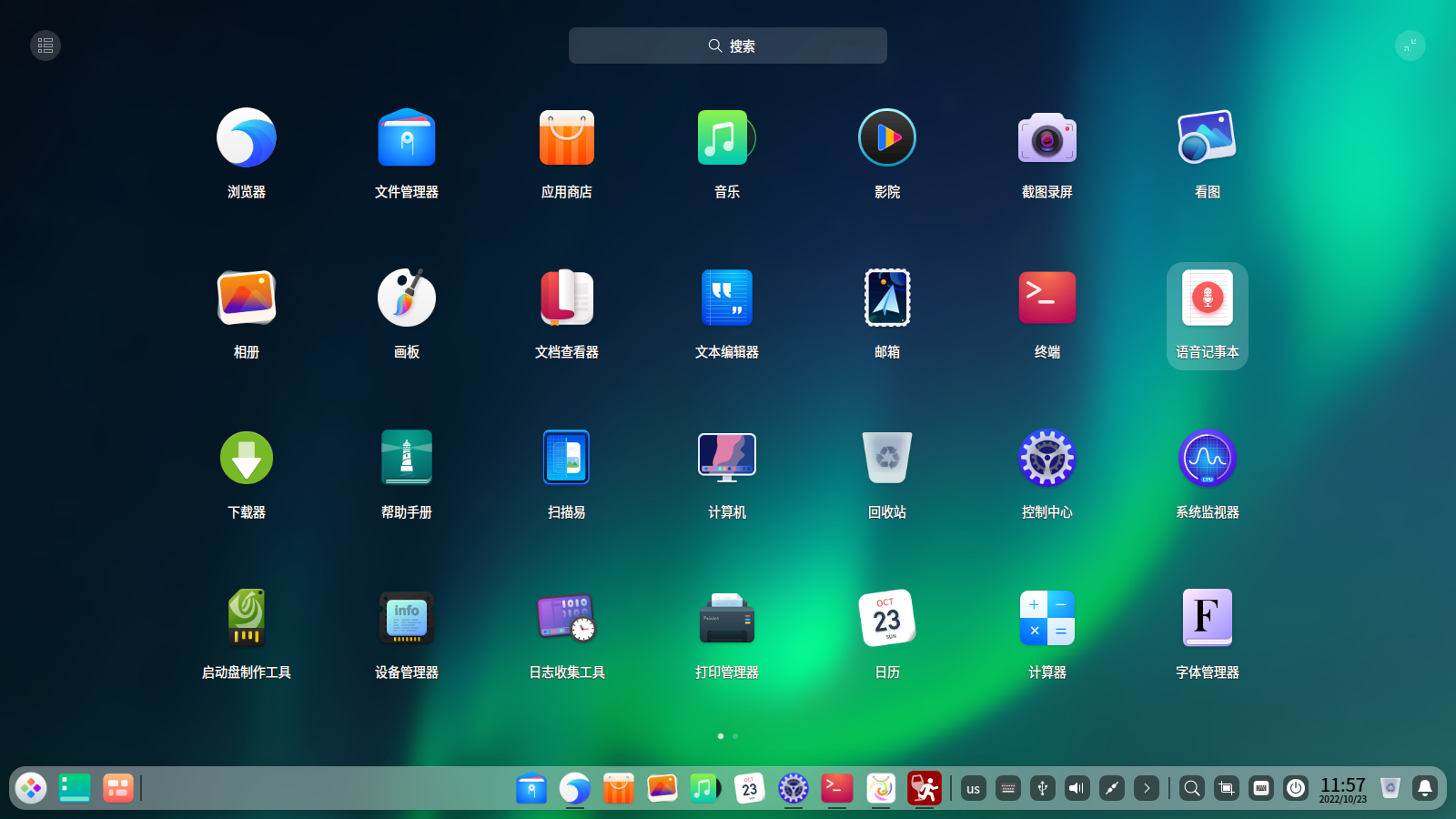Open browser from the dock
The width and height of the screenshot is (1456, 819).
tap(575, 788)
